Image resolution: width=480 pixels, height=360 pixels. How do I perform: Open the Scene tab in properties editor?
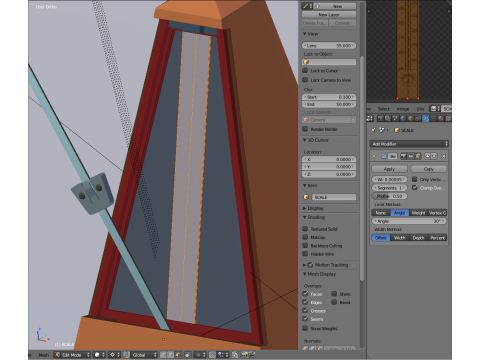pyautogui.click(x=395, y=118)
